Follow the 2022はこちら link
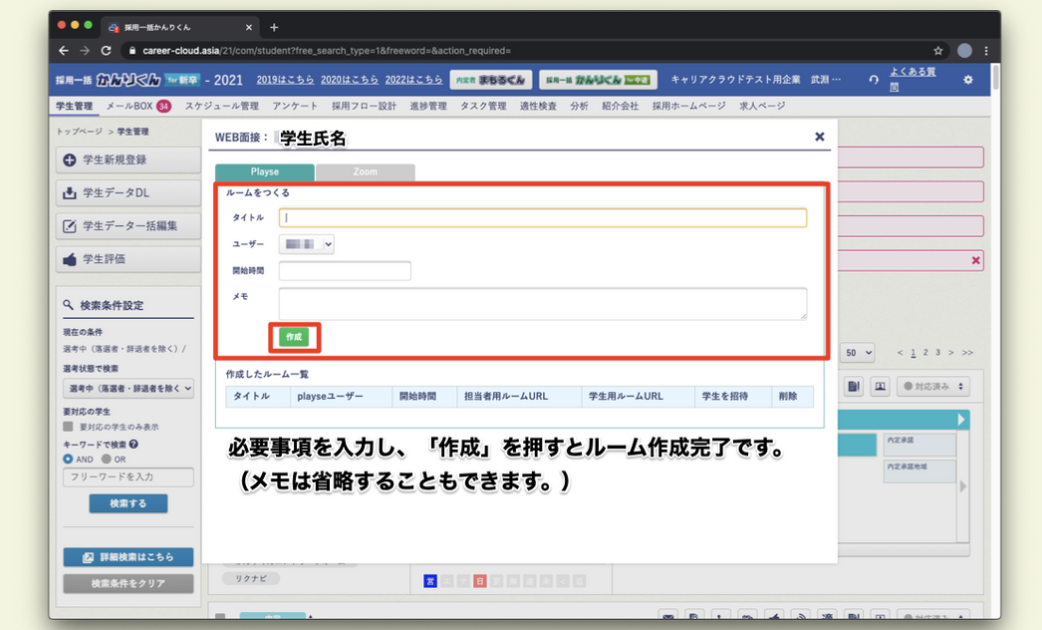The image size is (1042, 630). pyautogui.click(x=413, y=80)
